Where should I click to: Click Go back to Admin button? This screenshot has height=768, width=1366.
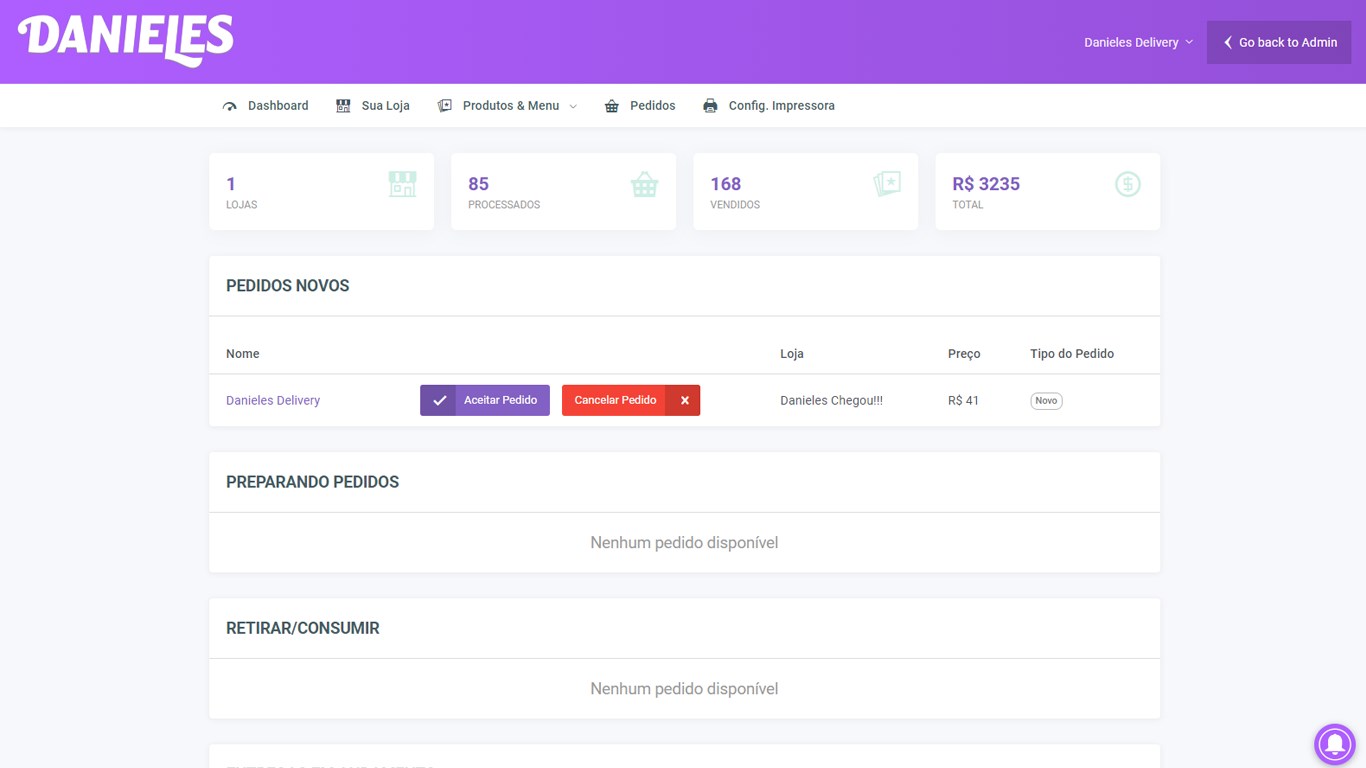tap(1279, 42)
